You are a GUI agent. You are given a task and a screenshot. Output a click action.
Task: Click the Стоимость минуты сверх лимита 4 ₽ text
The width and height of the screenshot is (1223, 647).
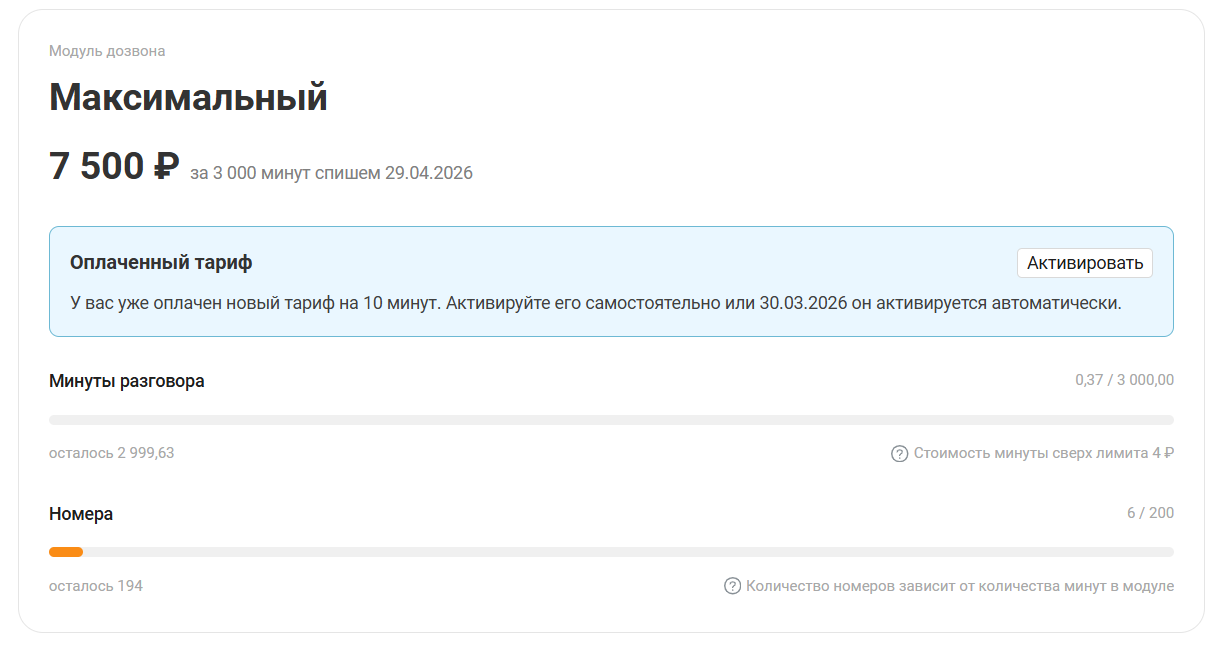pyautogui.click(x=1043, y=453)
